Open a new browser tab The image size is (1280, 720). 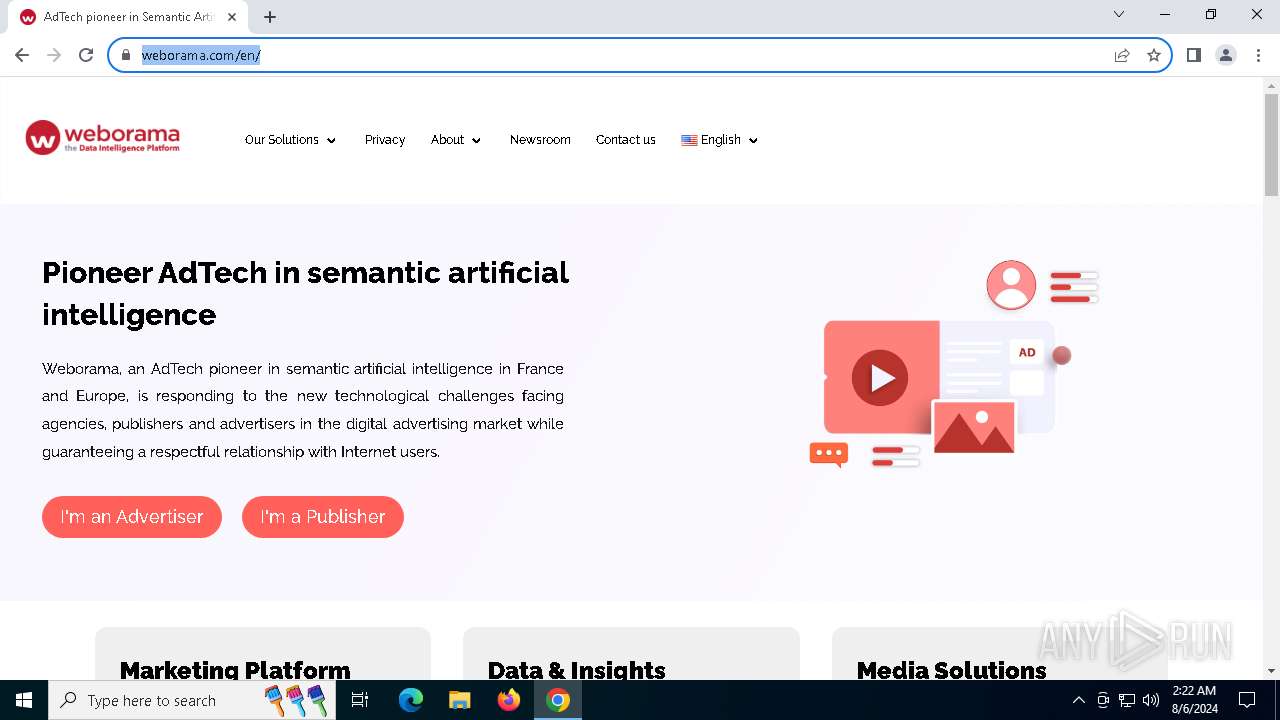tap(270, 17)
